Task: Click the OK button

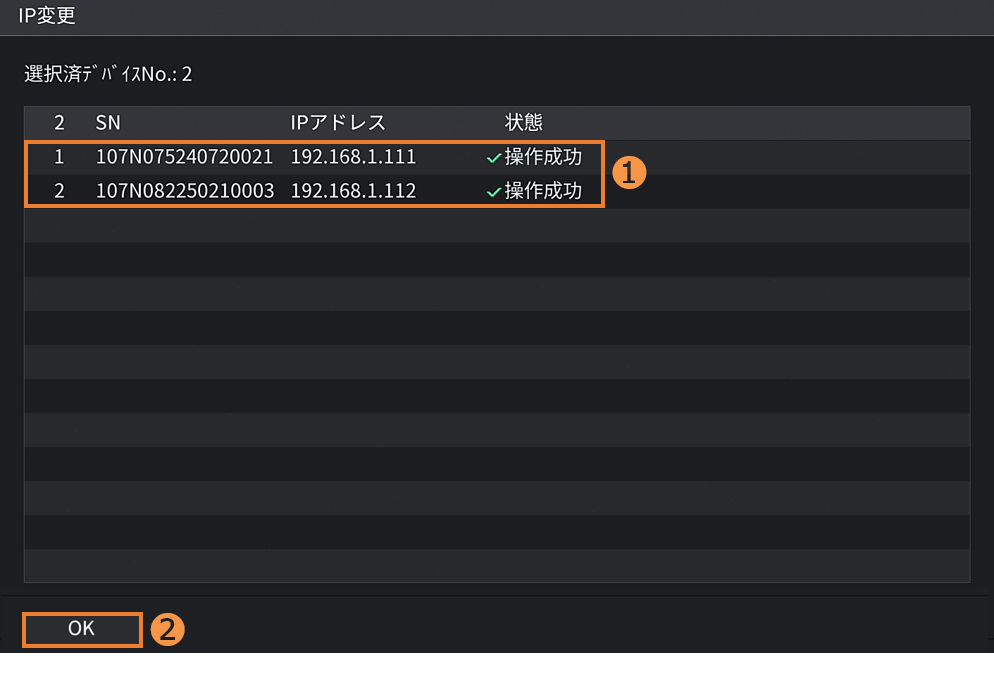Action: (x=82, y=629)
